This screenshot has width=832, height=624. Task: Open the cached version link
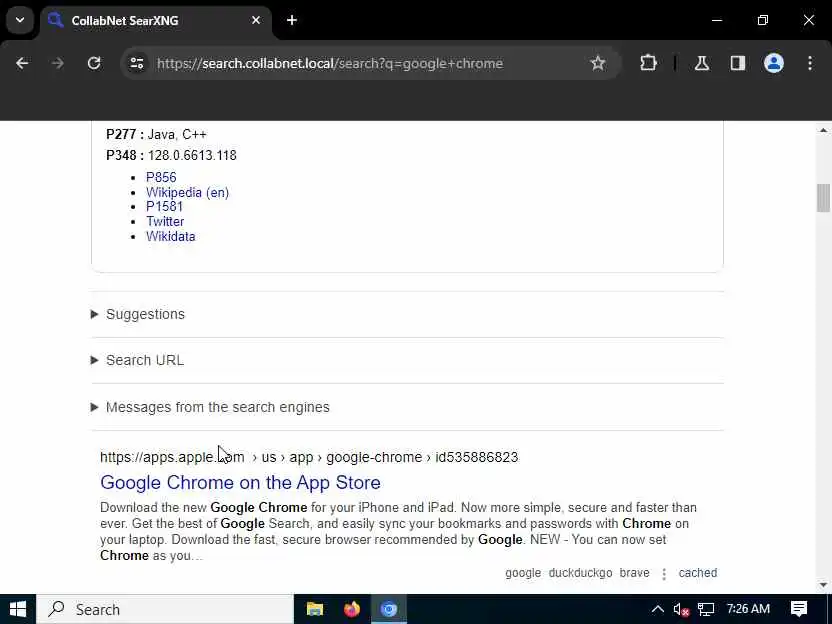tap(697, 573)
